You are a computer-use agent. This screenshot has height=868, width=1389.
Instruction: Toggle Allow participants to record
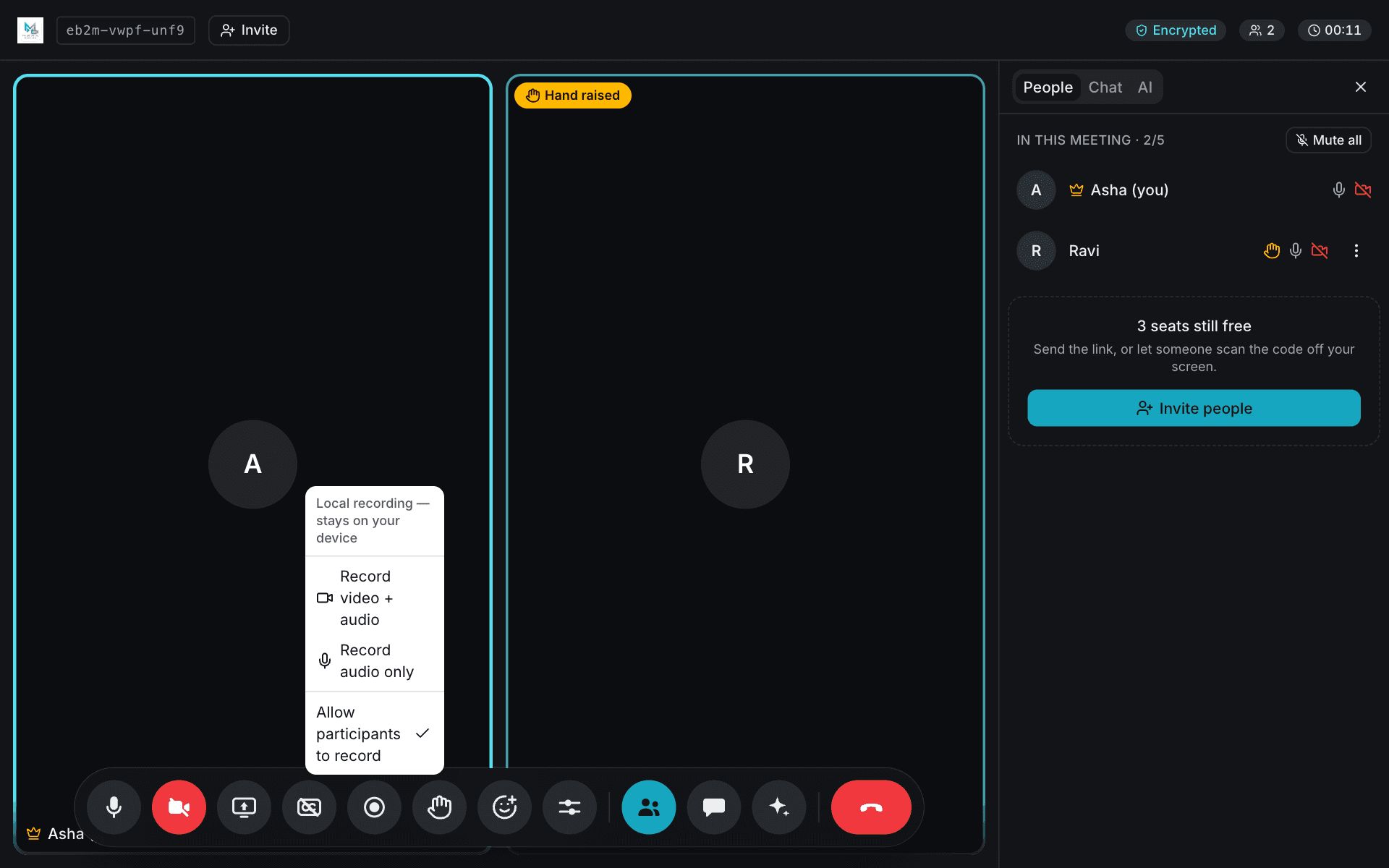pyautogui.click(x=375, y=734)
